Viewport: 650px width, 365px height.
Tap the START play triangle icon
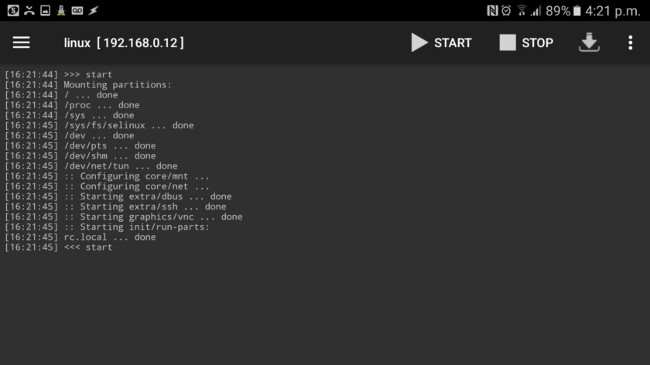419,42
